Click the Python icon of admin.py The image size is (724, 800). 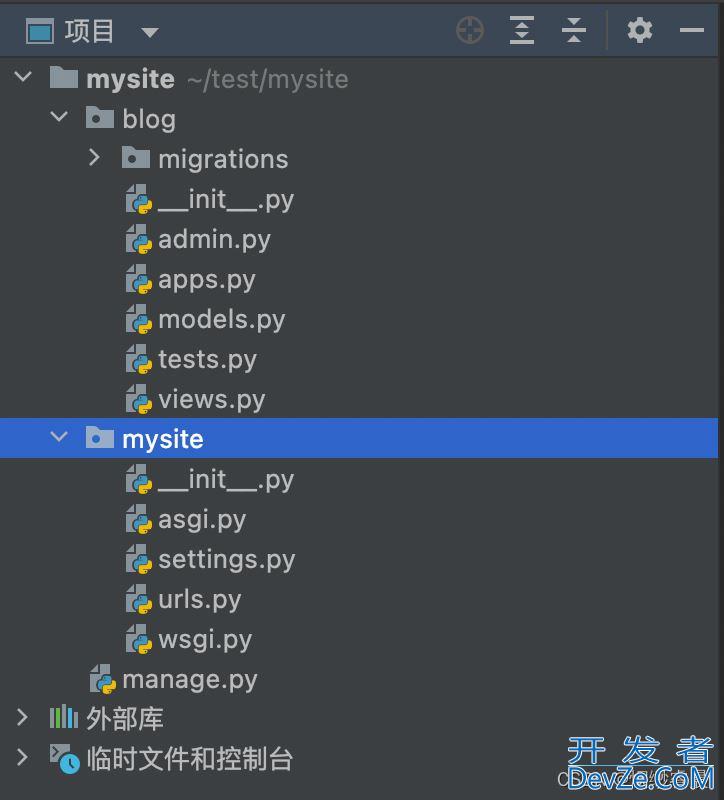pos(139,239)
